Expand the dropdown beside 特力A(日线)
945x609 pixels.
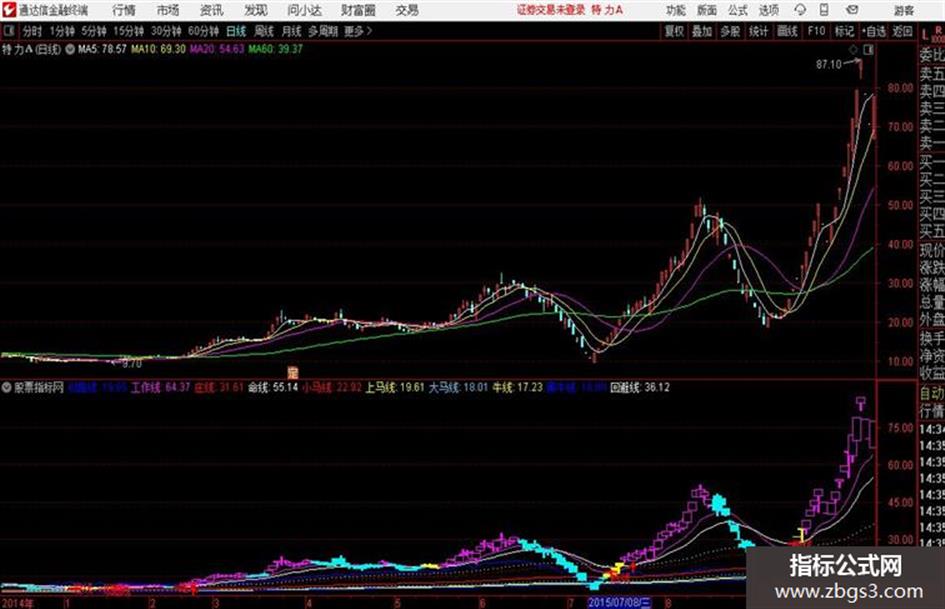[69, 49]
